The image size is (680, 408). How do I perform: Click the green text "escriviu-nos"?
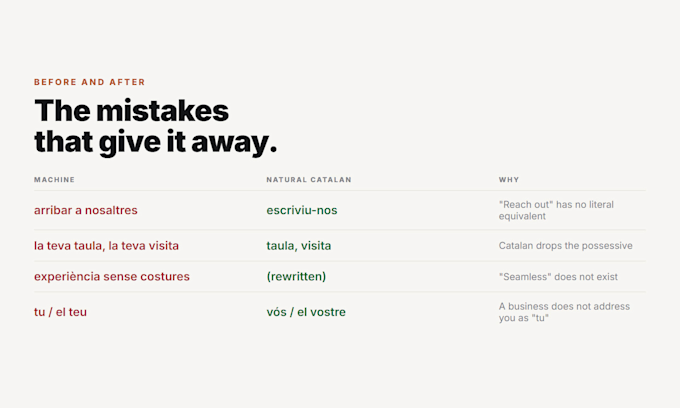302,210
